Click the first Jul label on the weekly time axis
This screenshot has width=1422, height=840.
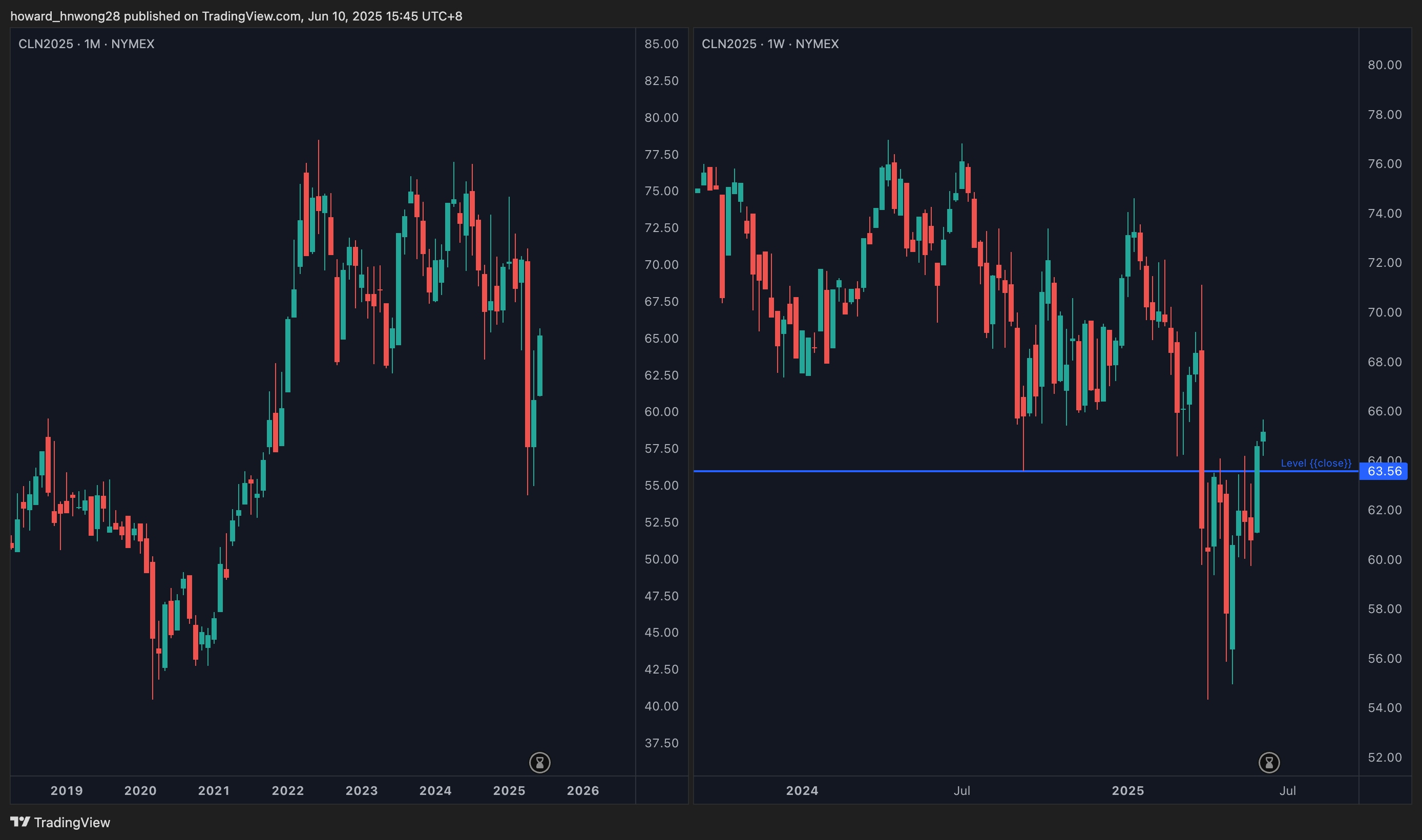coord(962,790)
